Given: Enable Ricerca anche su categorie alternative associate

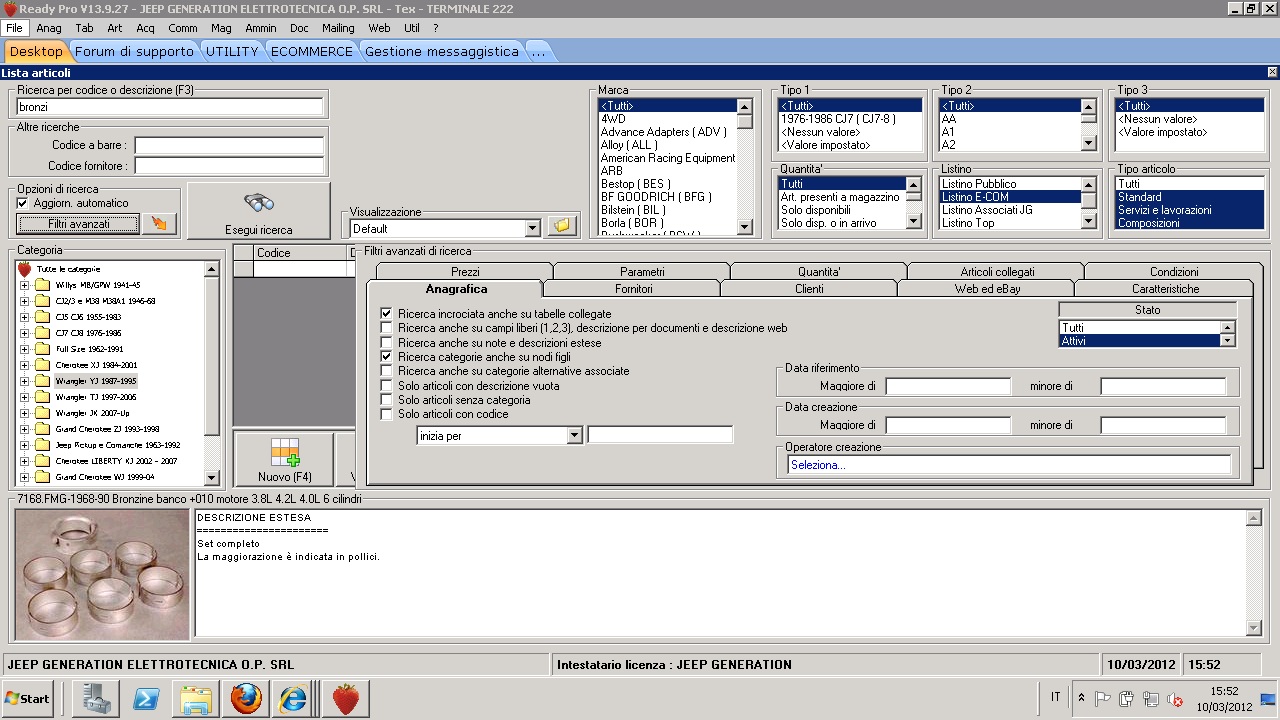Looking at the screenshot, I should pos(387,371).
